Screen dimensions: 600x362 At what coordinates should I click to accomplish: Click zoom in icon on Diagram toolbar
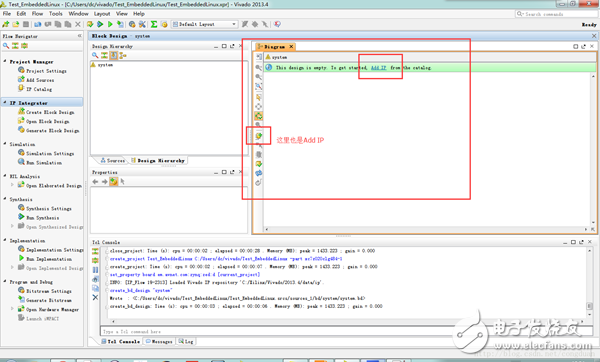pyautogui.click(x=259, y=68)
